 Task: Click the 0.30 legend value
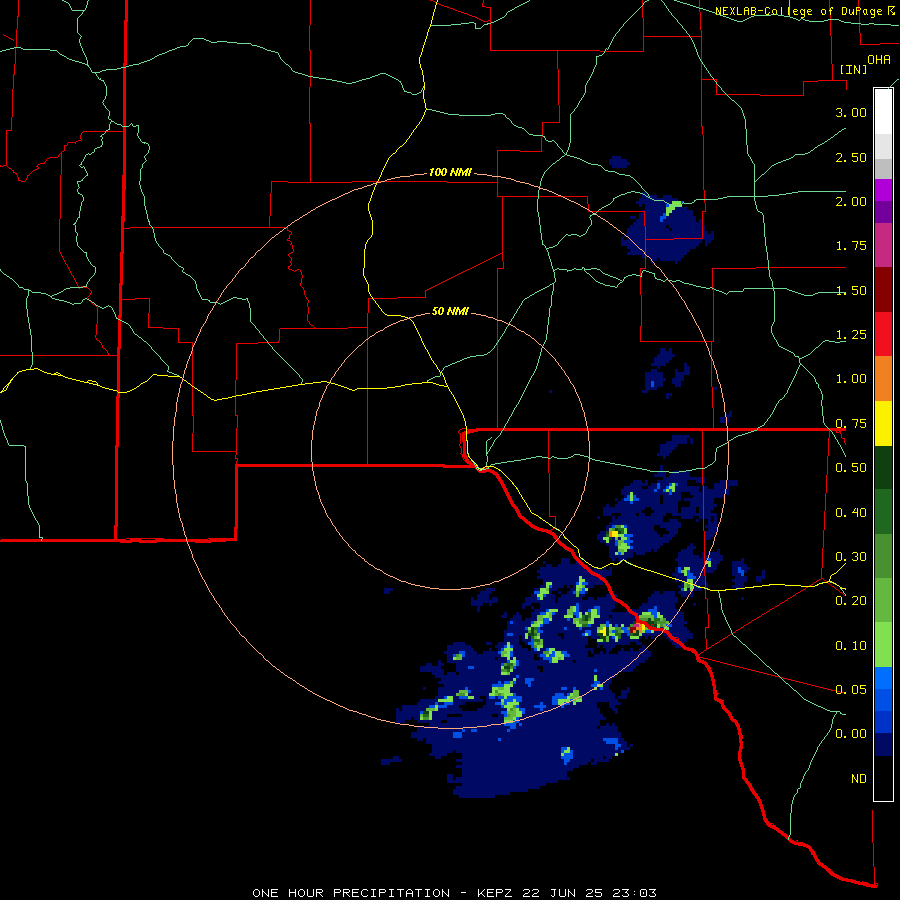[851, 557]
